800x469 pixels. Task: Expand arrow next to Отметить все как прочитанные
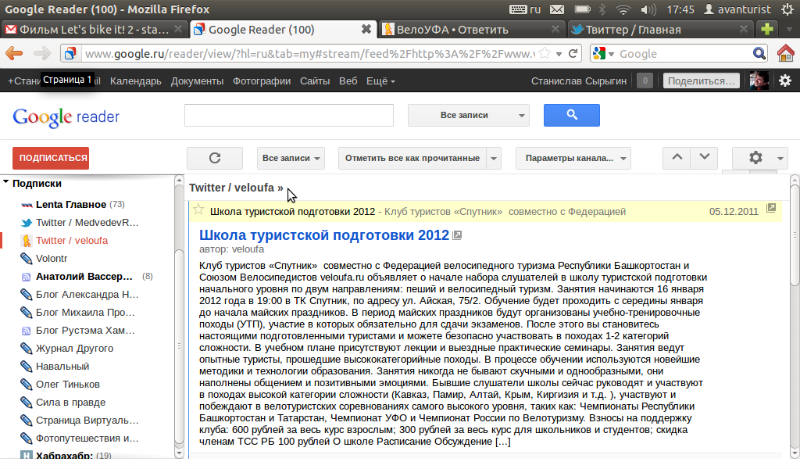(493, 158)
